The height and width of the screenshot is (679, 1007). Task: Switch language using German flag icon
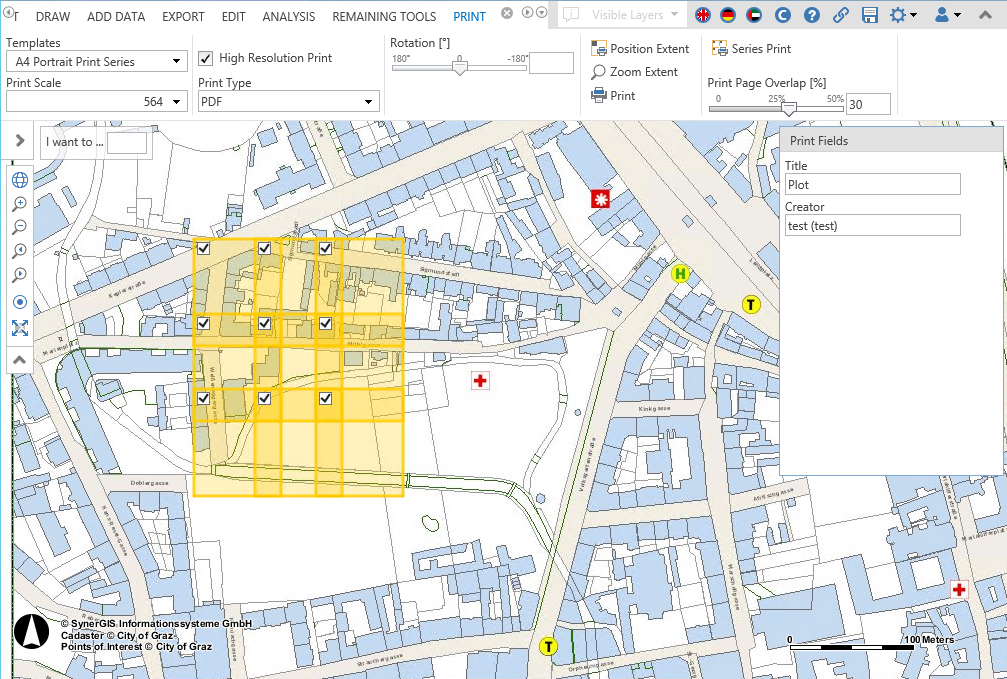point(727,16)
